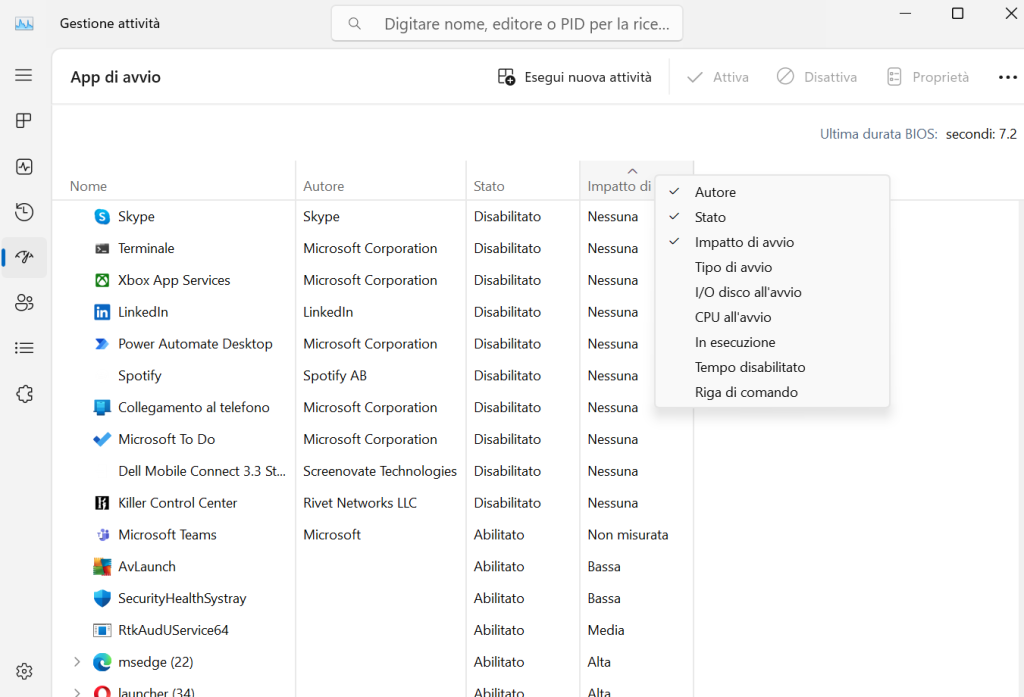Click the Attiva button

tap(717, 77)
